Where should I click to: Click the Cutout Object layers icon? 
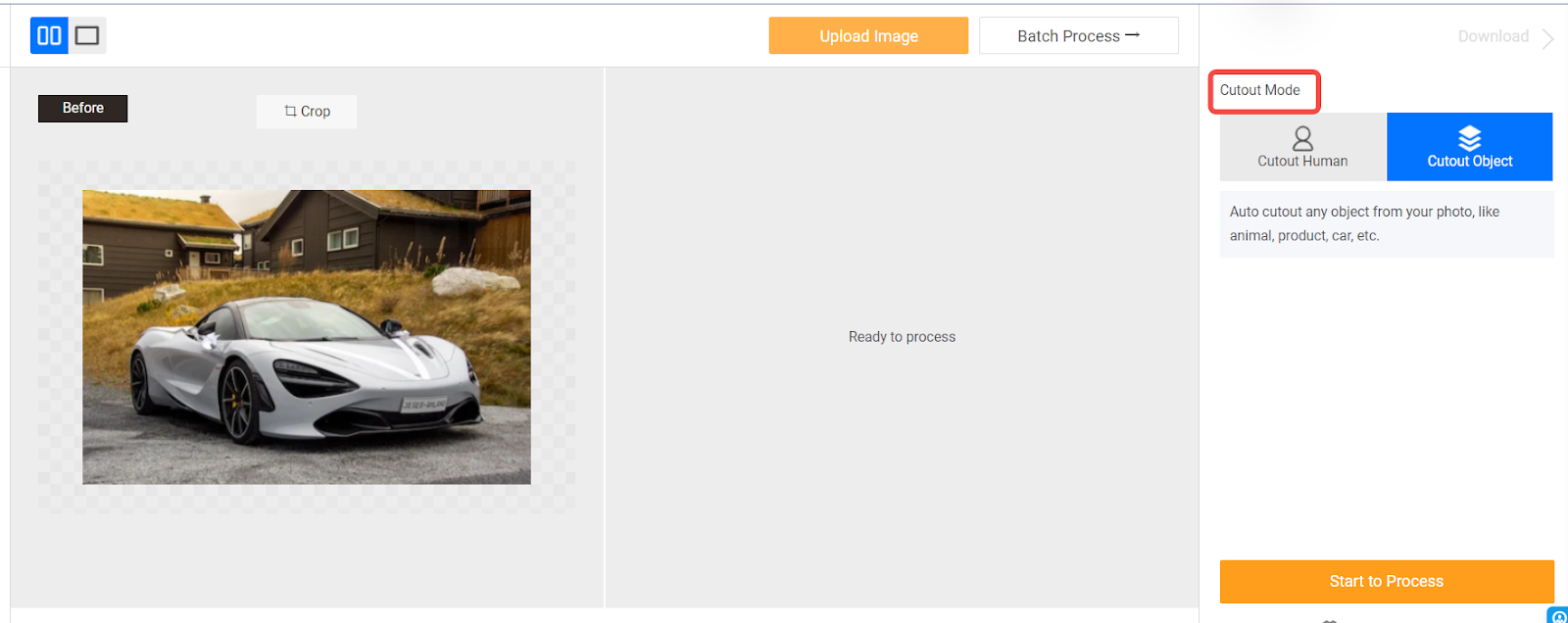coord(1469,138)
